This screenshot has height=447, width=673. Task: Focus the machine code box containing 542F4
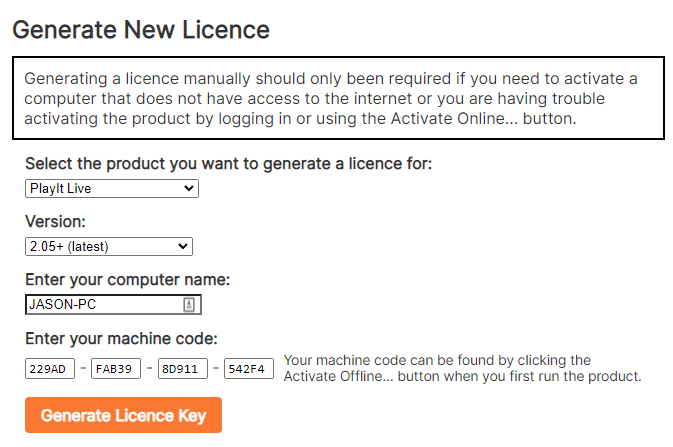coord(248,369)
